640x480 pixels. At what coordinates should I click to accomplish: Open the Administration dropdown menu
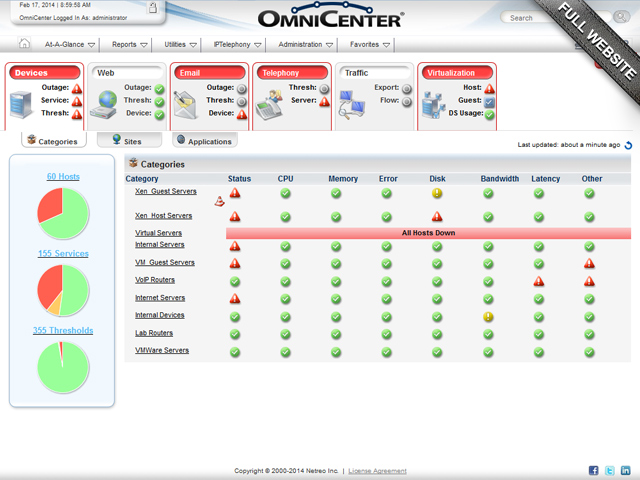point(305,44)
